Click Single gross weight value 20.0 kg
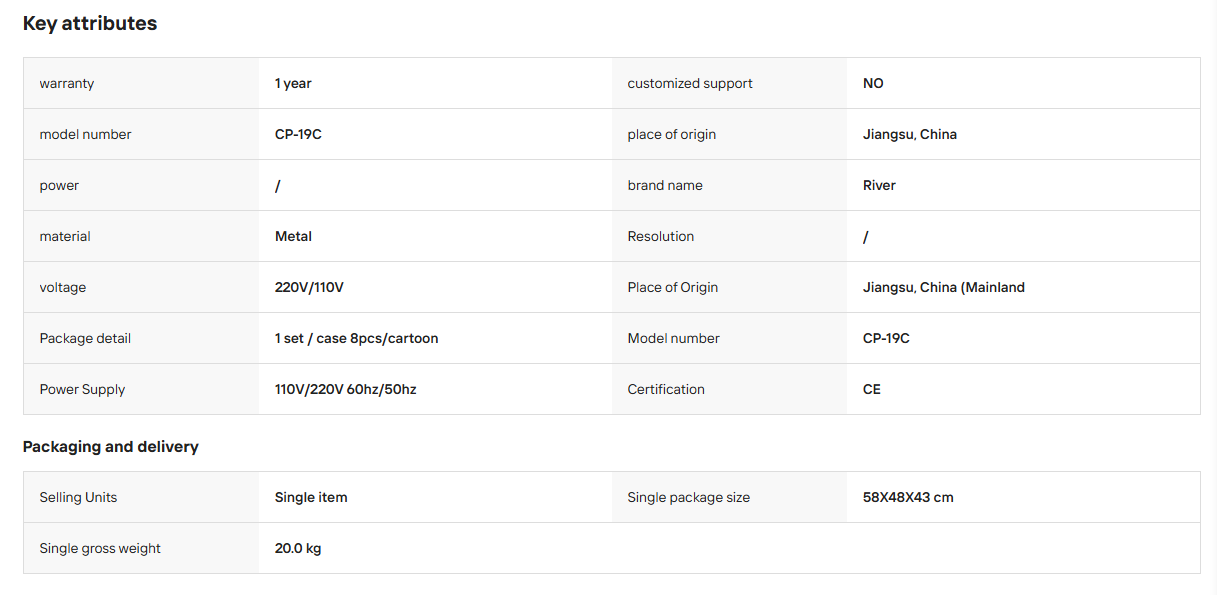 [298, 548]
